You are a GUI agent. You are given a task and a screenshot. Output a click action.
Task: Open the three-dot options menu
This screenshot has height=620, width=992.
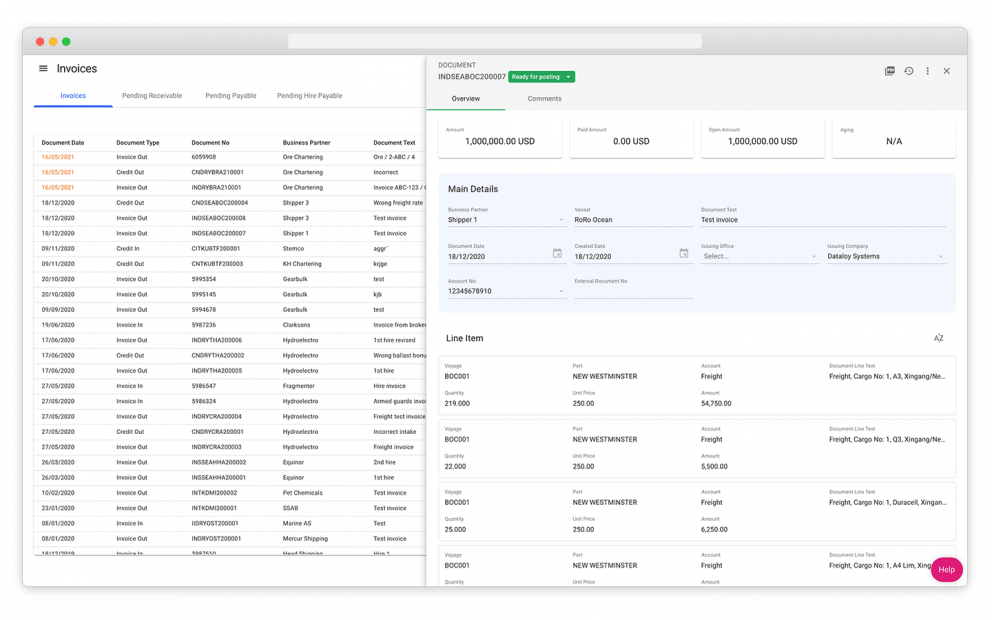click(928, 71)
